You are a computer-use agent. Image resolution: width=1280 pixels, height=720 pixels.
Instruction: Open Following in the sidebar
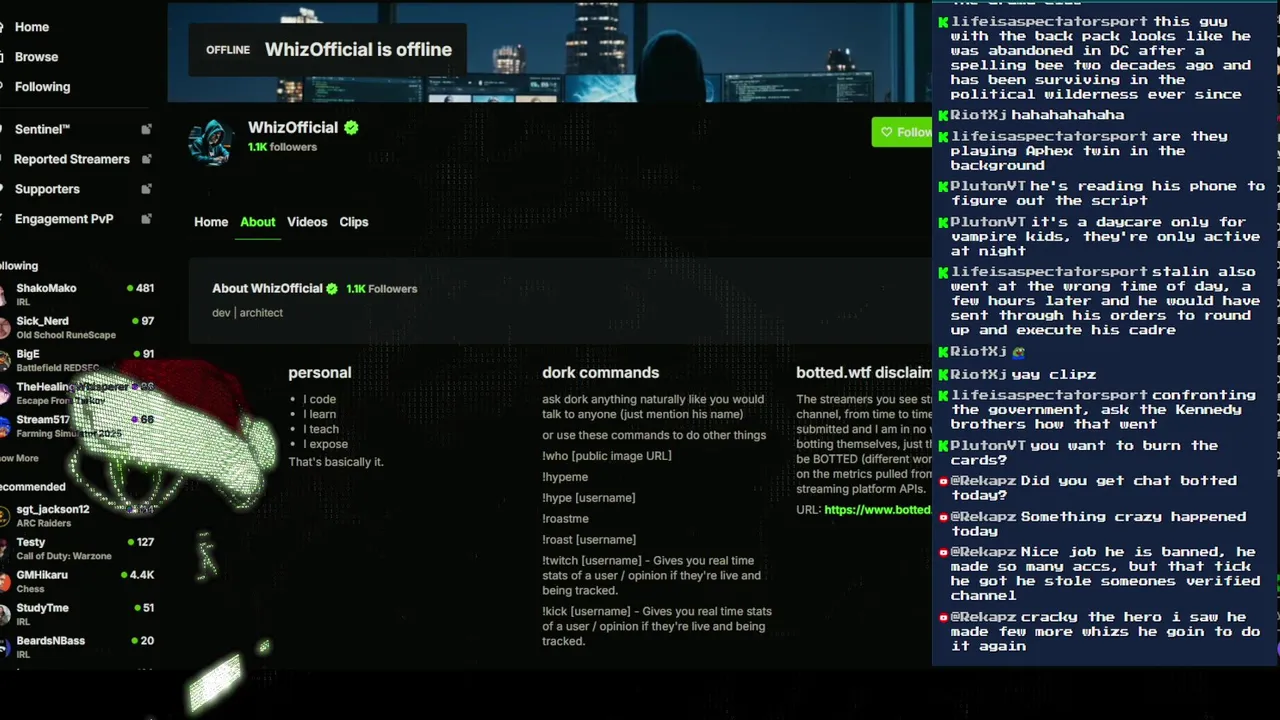tap(42, 87)
